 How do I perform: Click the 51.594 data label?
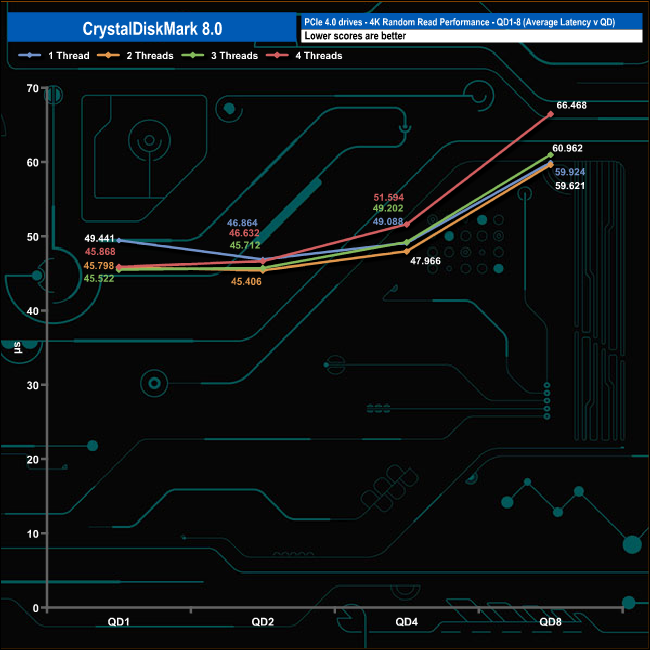coord(388,197)
